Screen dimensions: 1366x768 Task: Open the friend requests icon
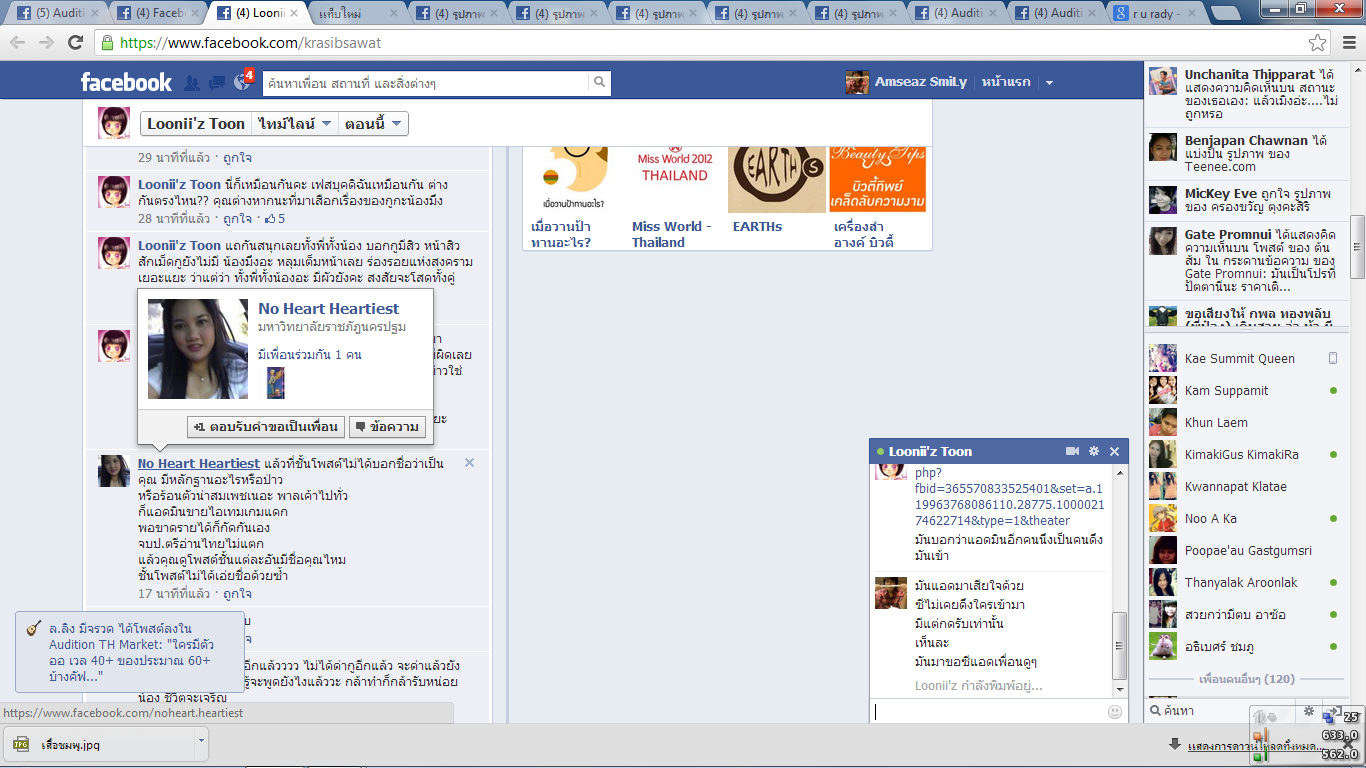pyautogui.click(x=191, y=83)
